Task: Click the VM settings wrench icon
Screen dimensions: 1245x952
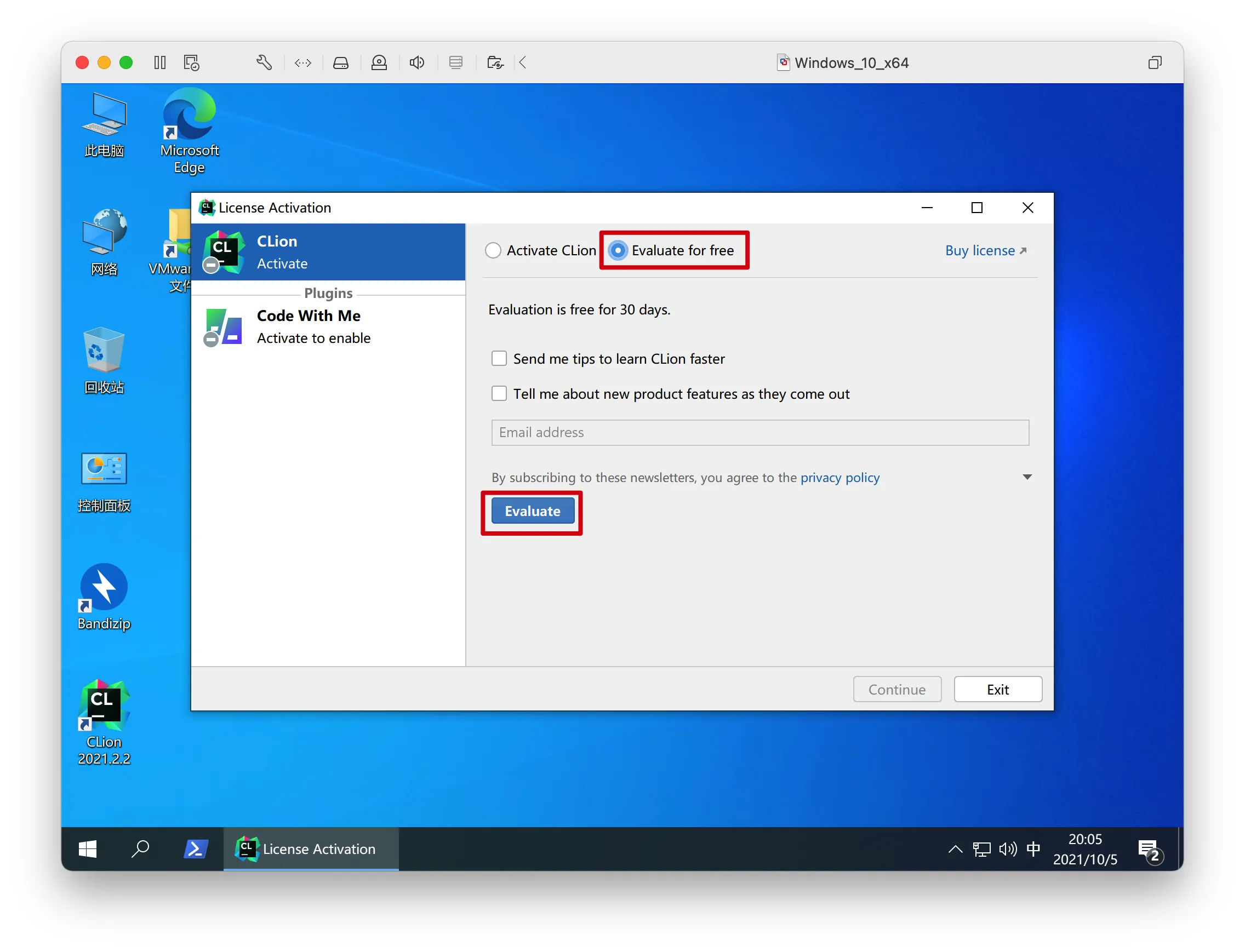Action: click(264, 62)
